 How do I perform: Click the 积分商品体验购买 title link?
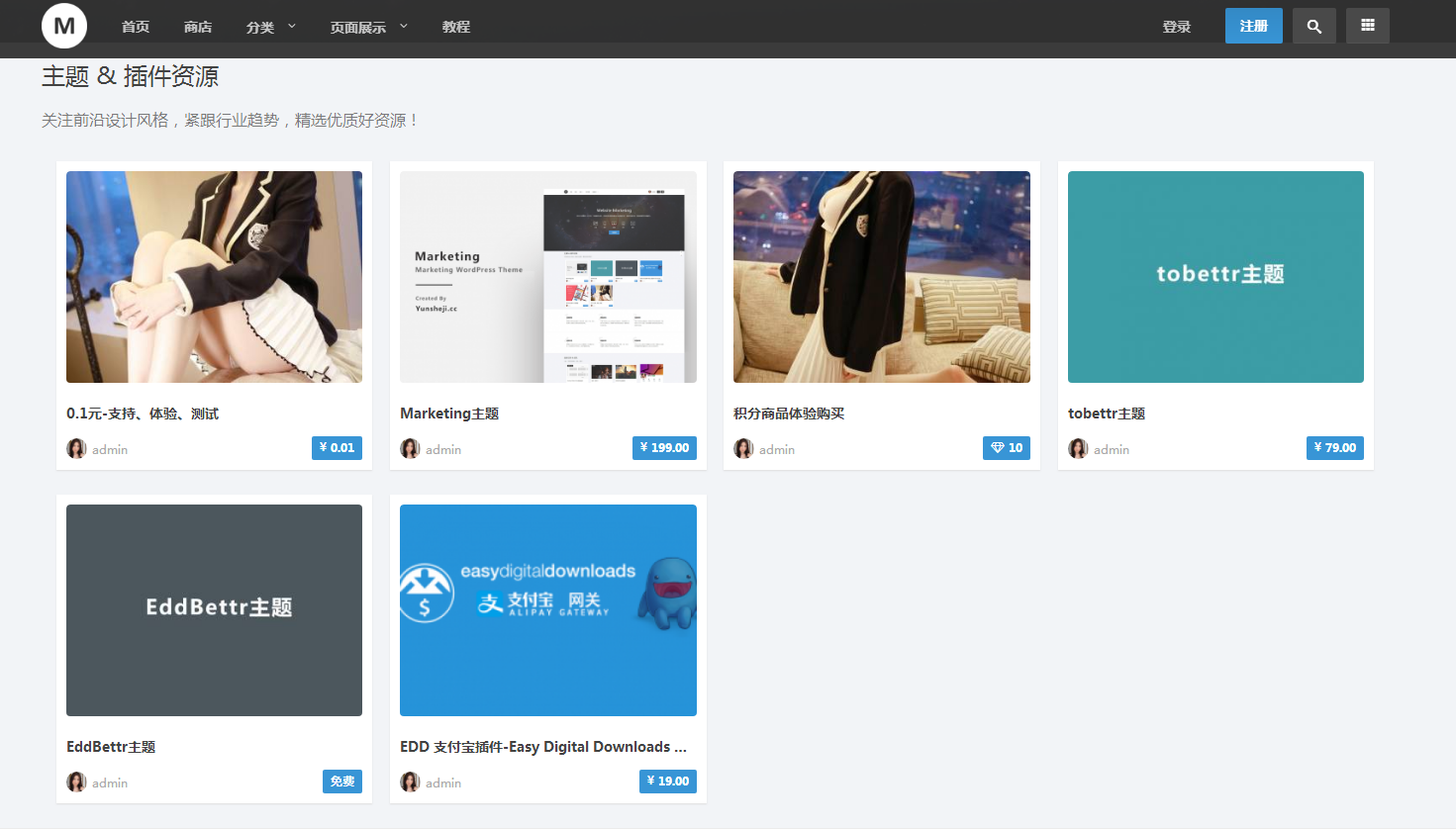coord(789,414)
